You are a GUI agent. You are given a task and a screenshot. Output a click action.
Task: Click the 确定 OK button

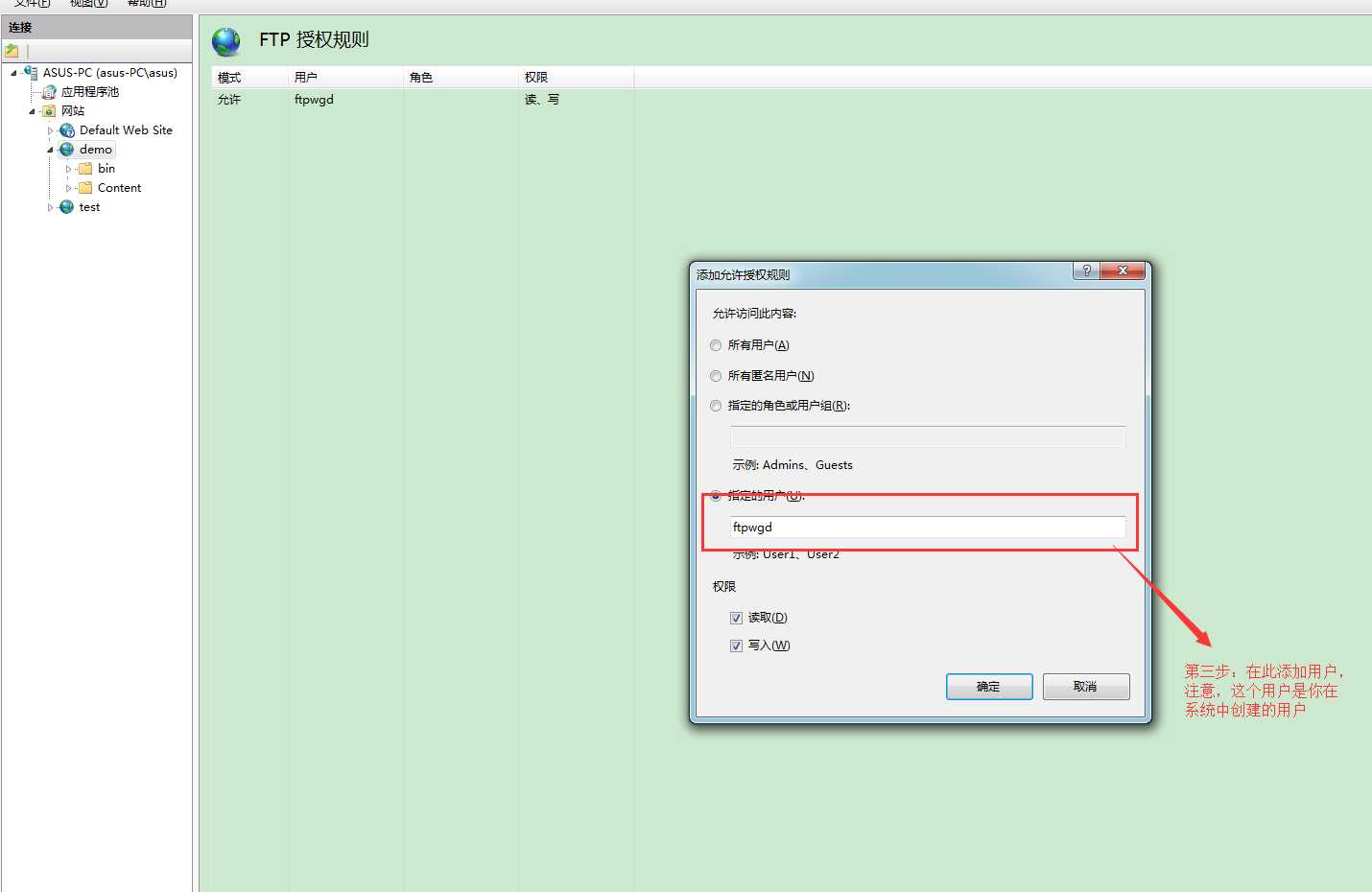[x=989, y=687]
